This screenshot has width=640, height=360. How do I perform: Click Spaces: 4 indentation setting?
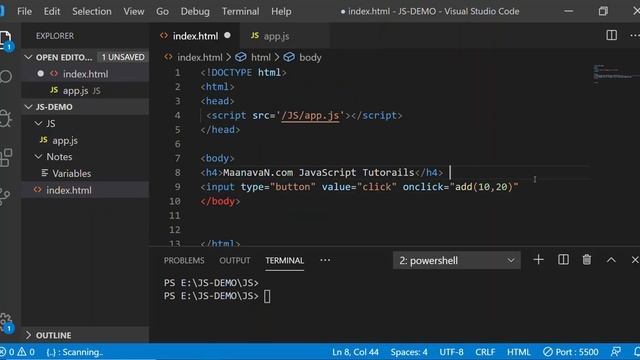point(409,352)
